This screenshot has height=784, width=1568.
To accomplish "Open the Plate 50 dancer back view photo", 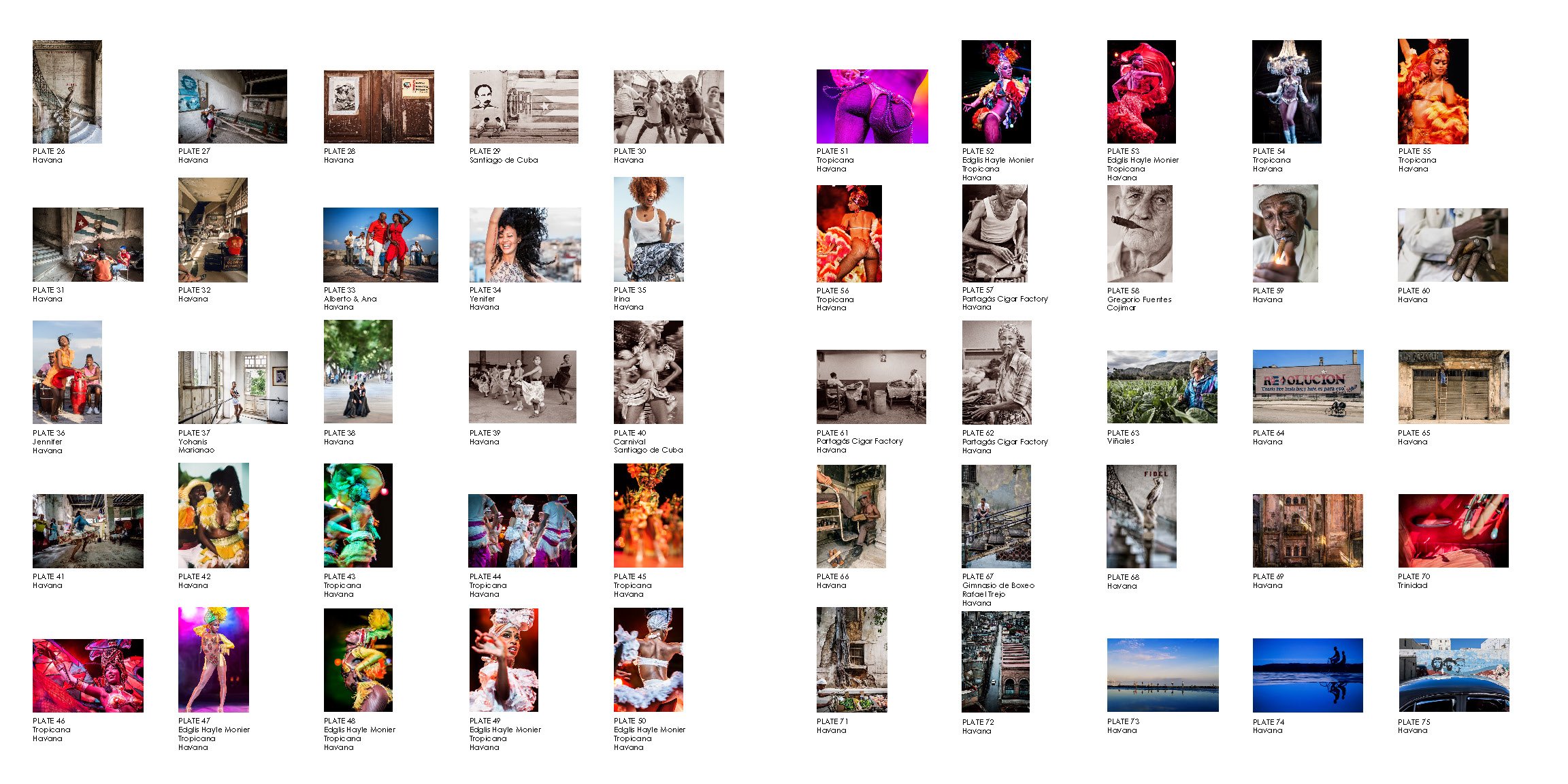I will point(649,660).
